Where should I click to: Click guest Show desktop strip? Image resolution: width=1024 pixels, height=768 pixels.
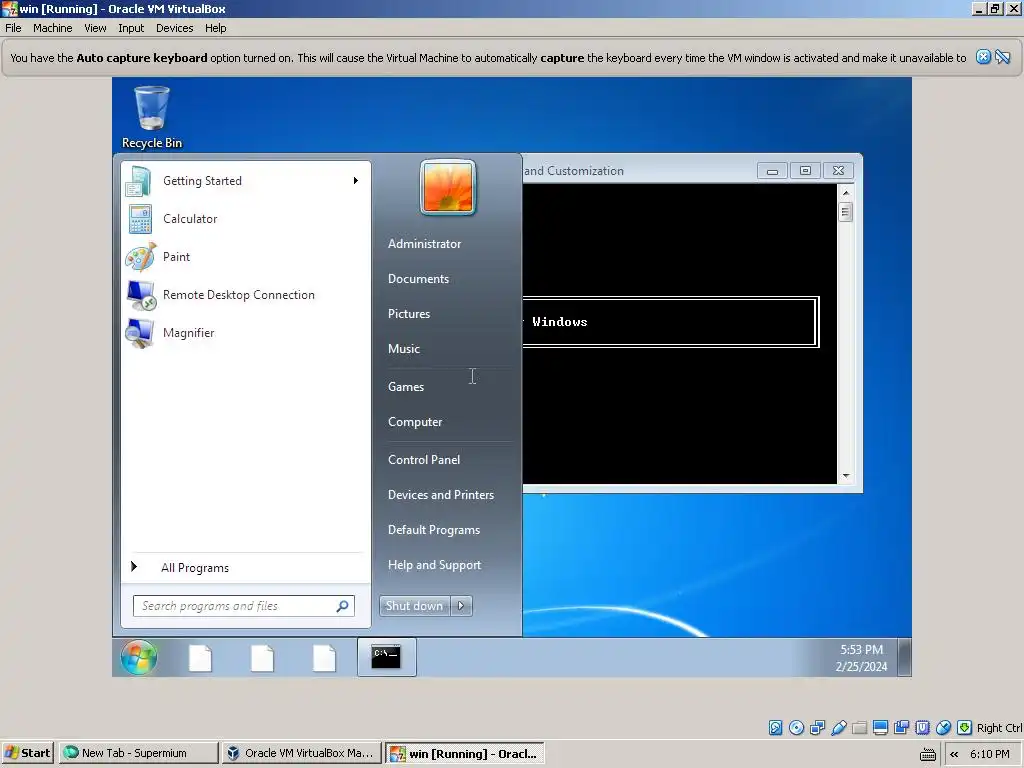904,658
